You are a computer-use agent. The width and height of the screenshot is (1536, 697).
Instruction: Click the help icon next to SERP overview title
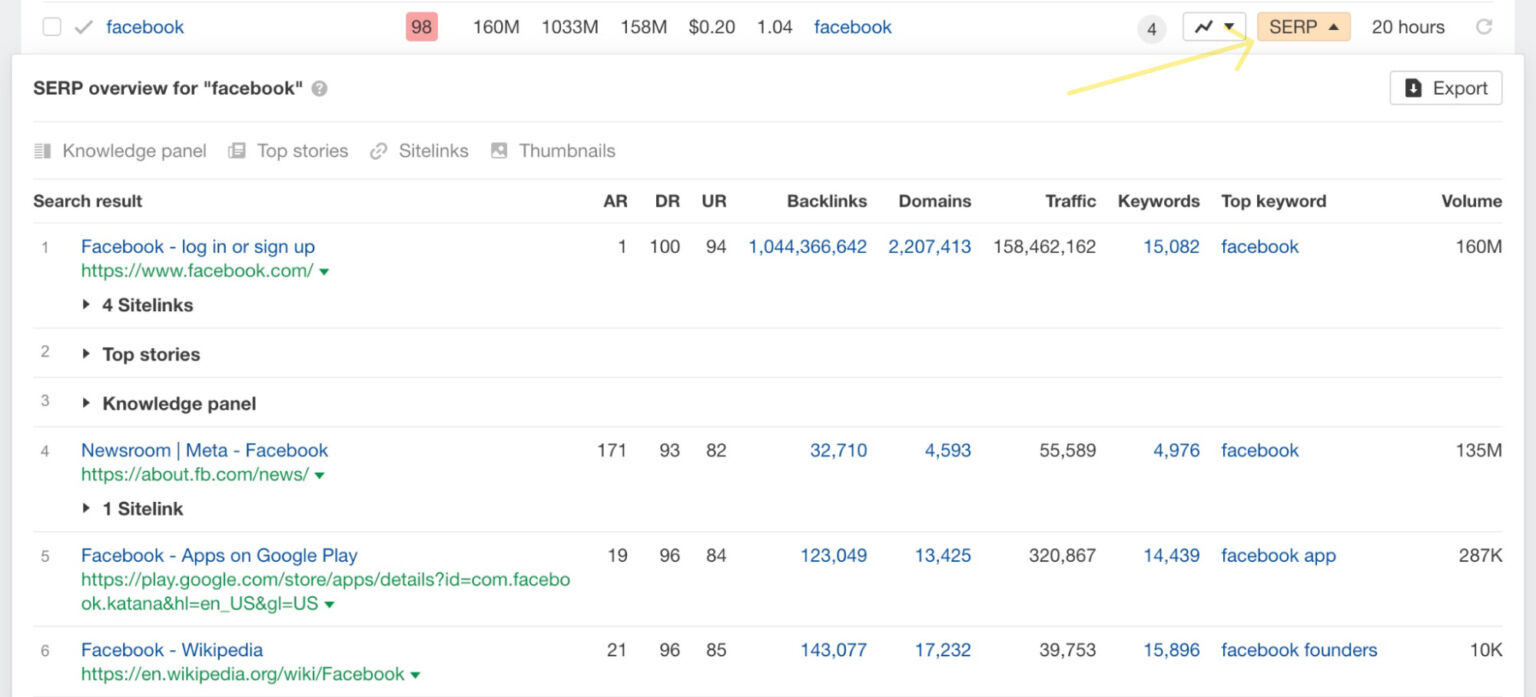319,88
